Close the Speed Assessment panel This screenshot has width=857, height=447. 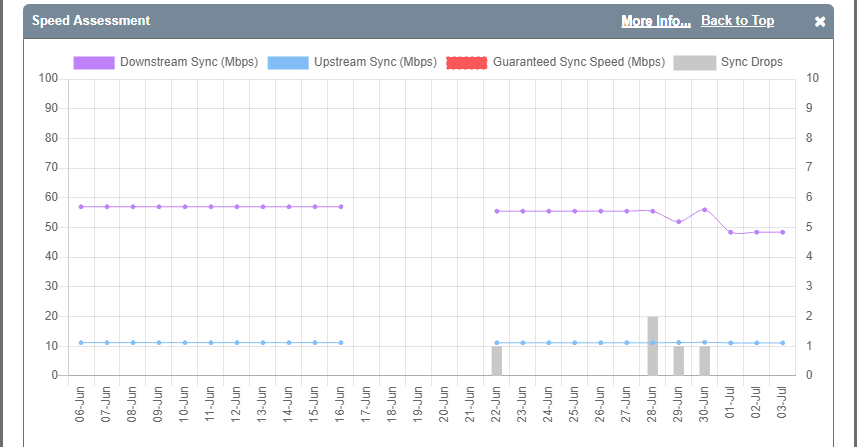[820, 21]
